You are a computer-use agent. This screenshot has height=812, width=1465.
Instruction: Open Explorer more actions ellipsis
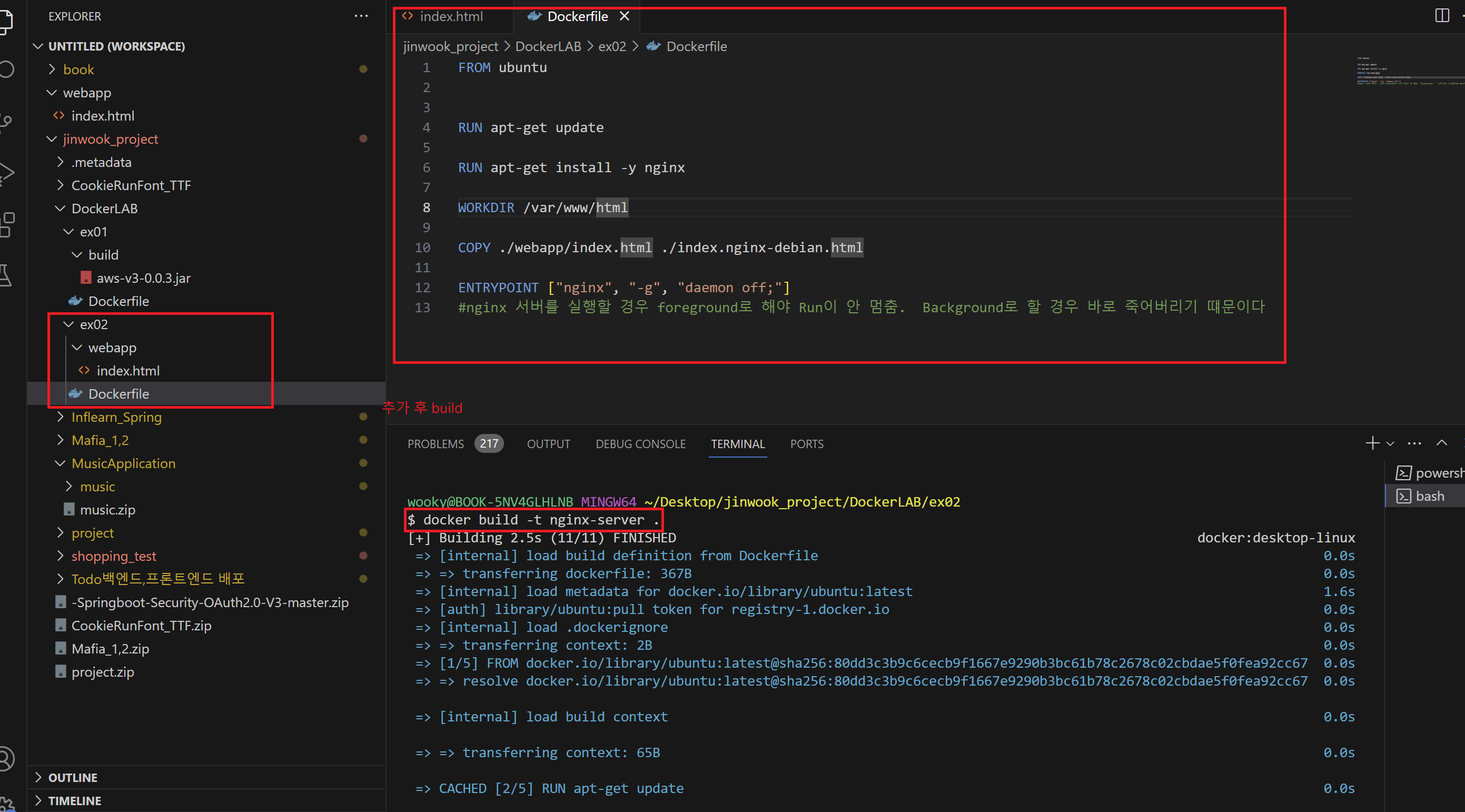pyautogui.click(x=361, y=16)
